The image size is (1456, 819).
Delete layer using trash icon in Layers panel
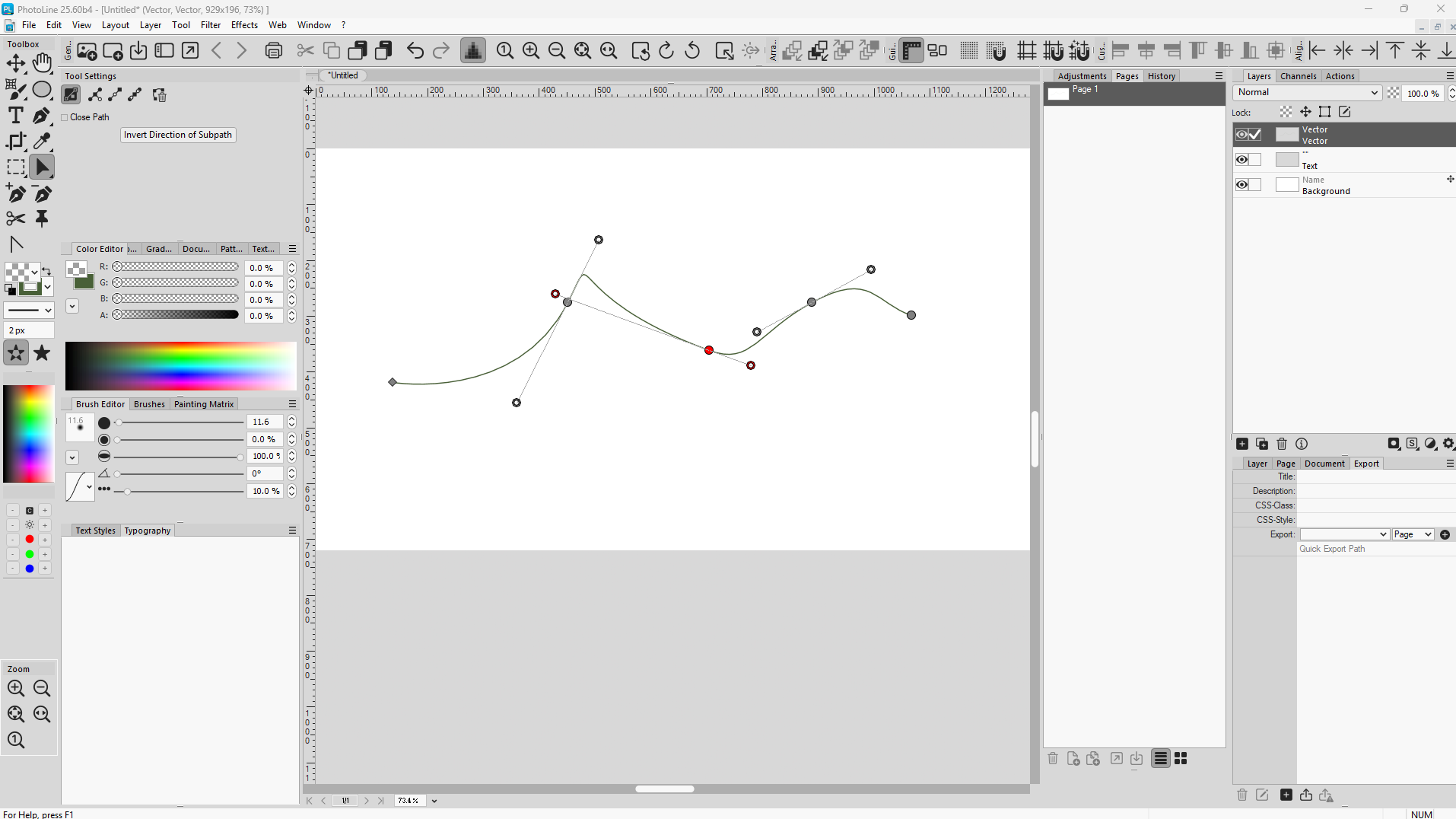coord(1282,444)
